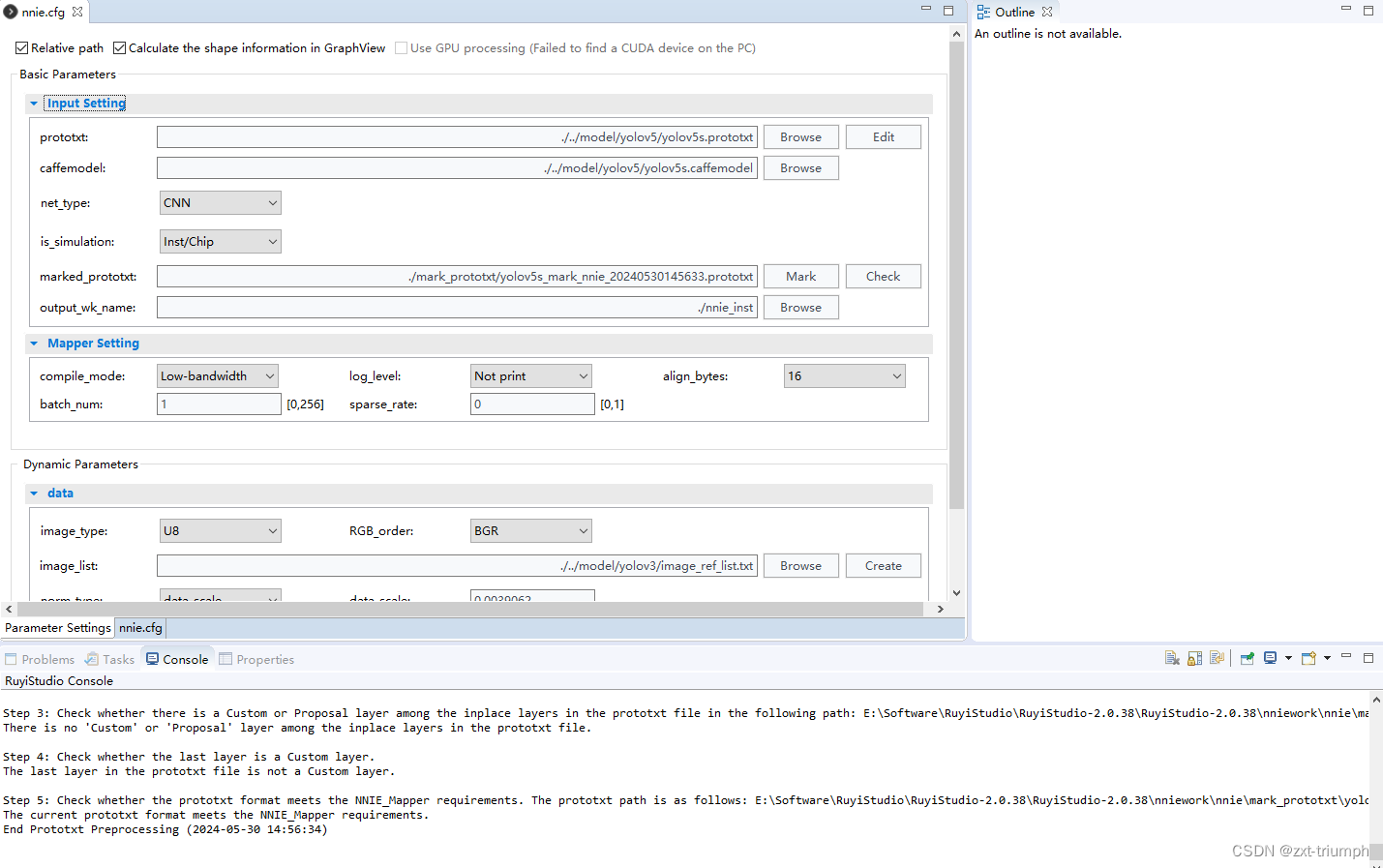Open the display console dropdown arrow
This screenshot has height=868, width=1383.
click(x=1288, y=658)
